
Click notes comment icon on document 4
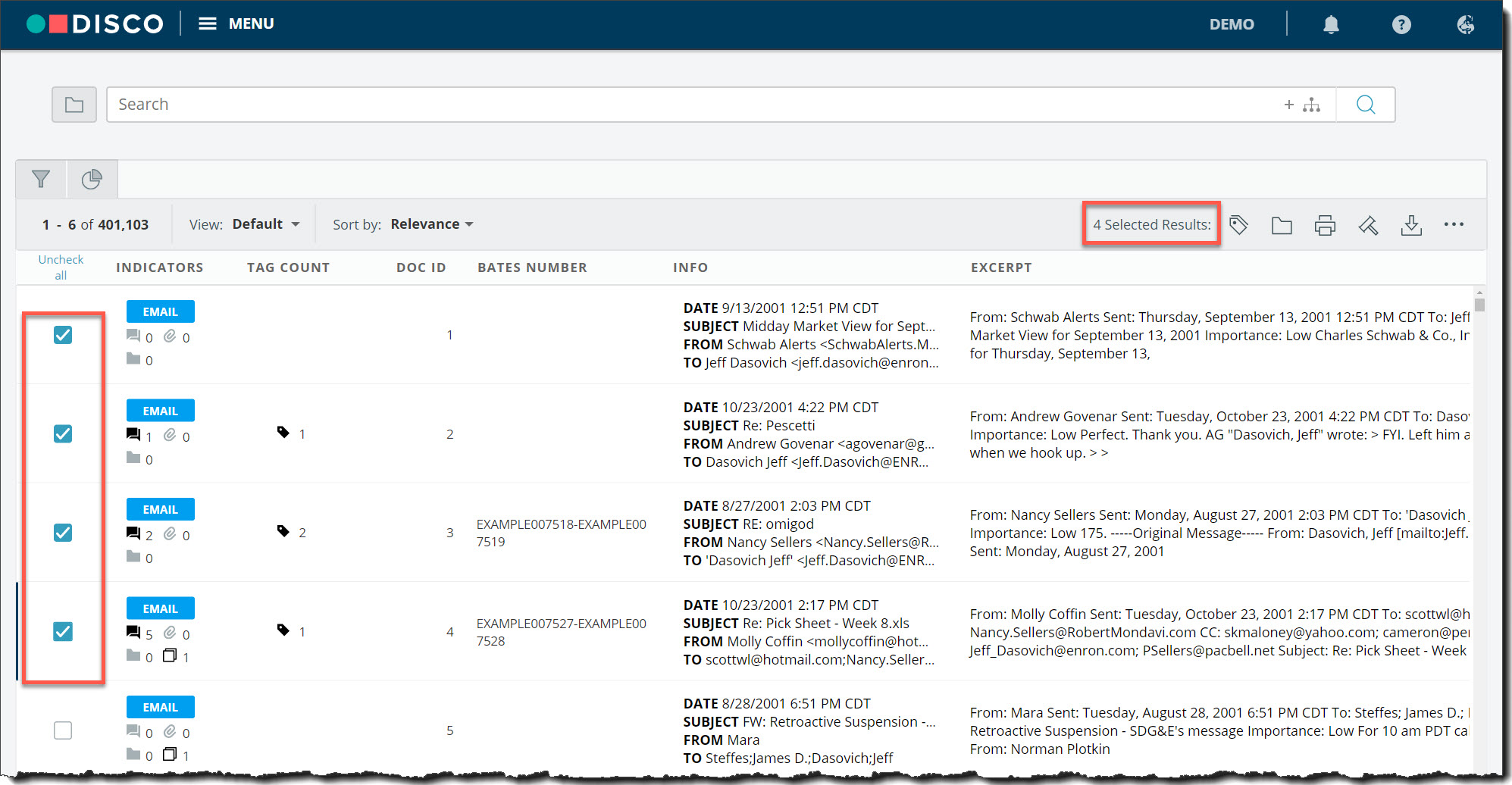click(133, 633)
